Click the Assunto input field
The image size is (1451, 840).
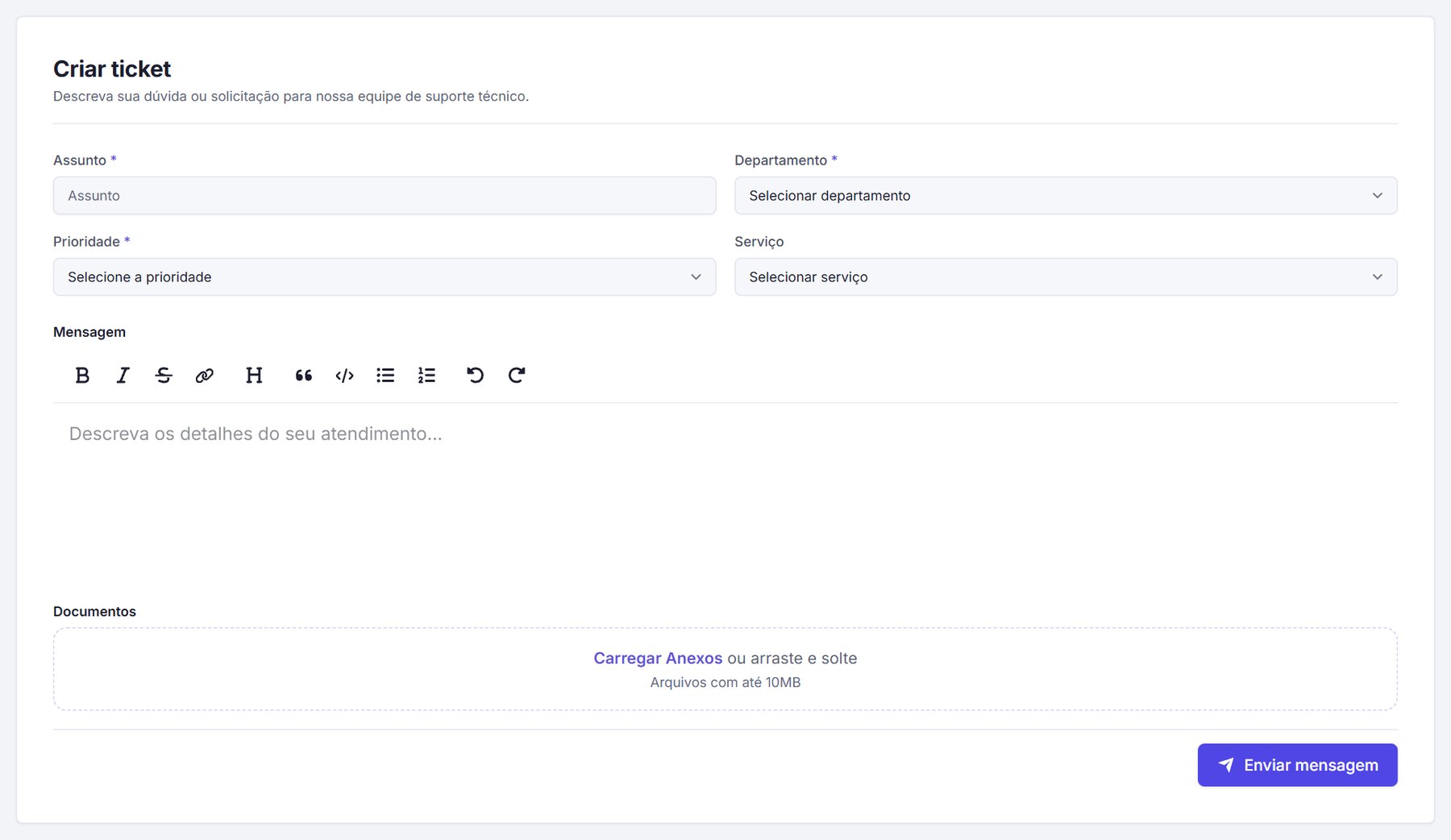385,196
